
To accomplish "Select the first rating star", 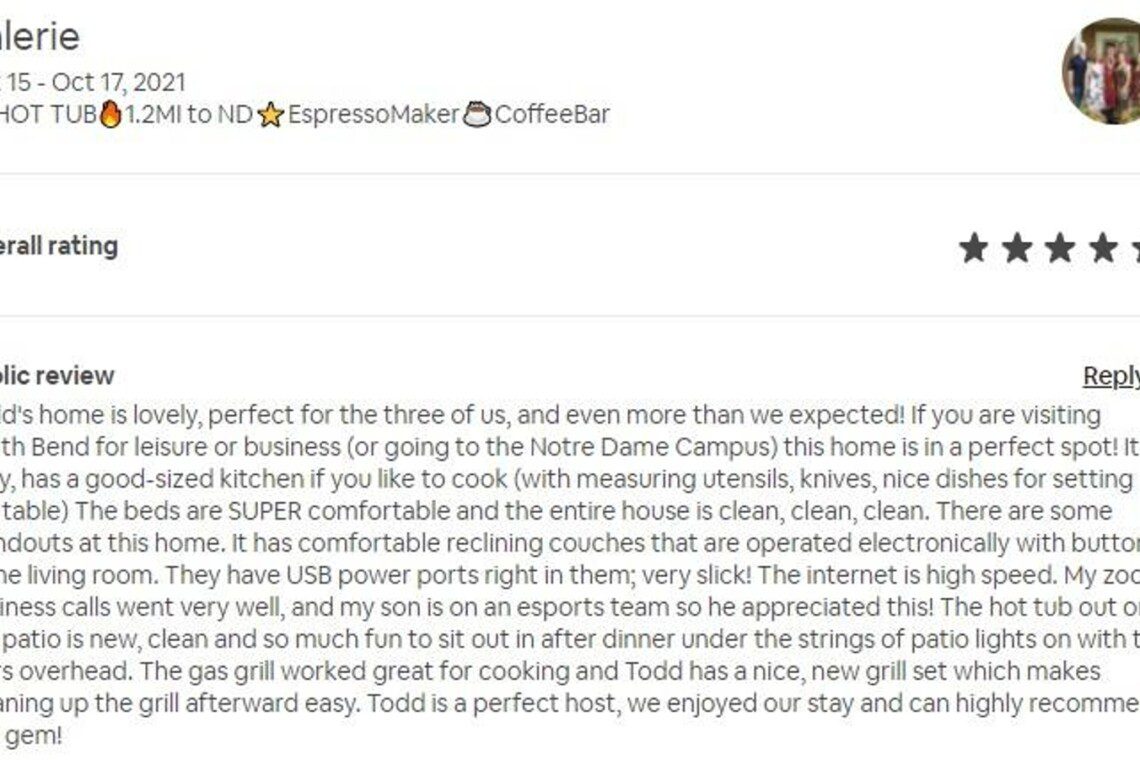I will 974,247.
